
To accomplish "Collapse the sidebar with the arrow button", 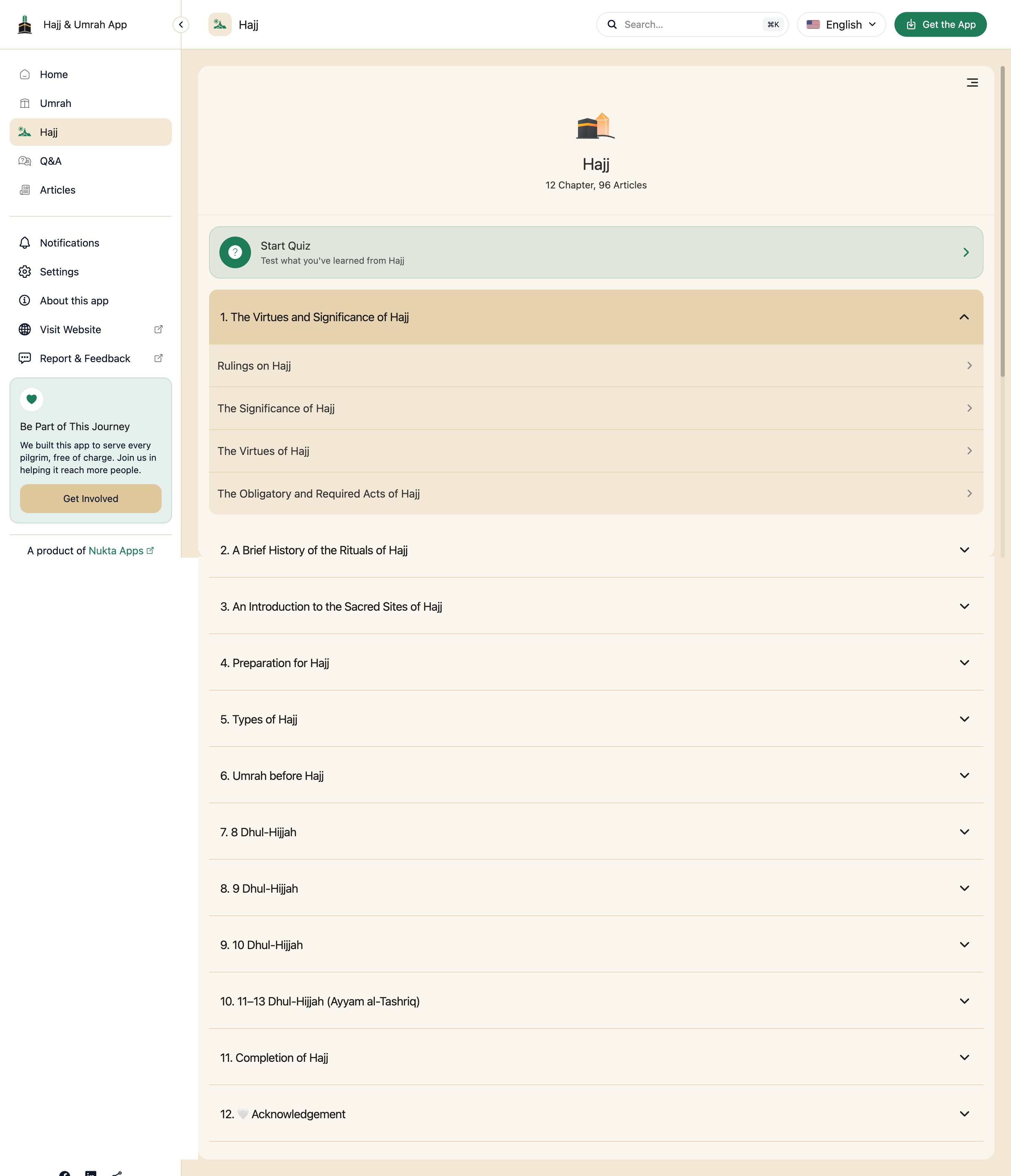I will click(x=181, y=24).
